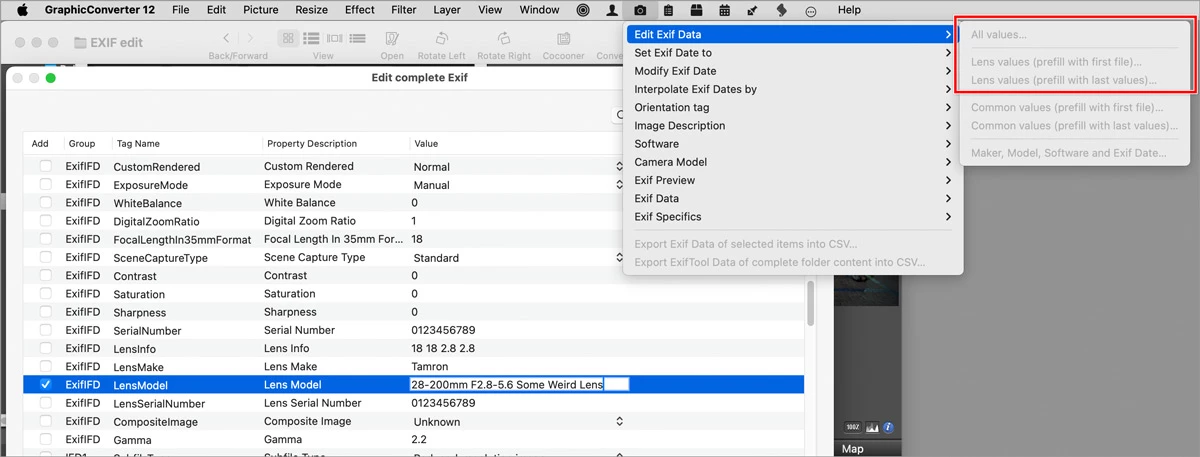This screenshot has height=457, width=1200.
Task: Open the flame-shaped icon menu in menu bar
Action: (782, 10)
